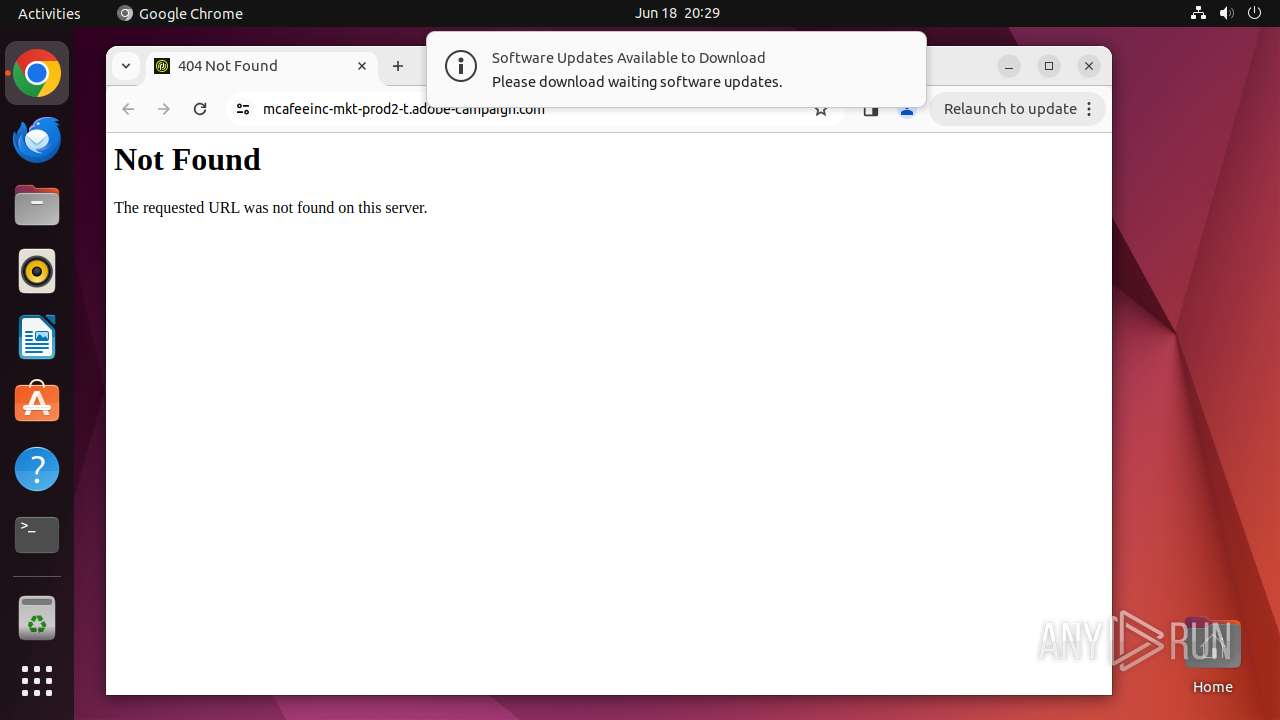Screen dimensions: 1280x720
Task: Close the Chrome window
Action: click(x=1089, y=66)
